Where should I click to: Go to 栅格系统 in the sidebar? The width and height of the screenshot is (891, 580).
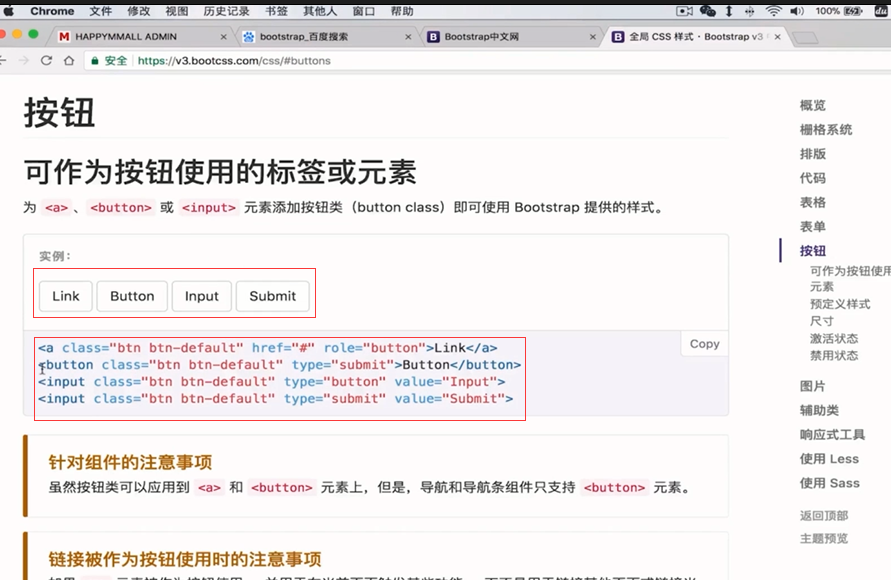pyautogui.click(x=826, y=130)
